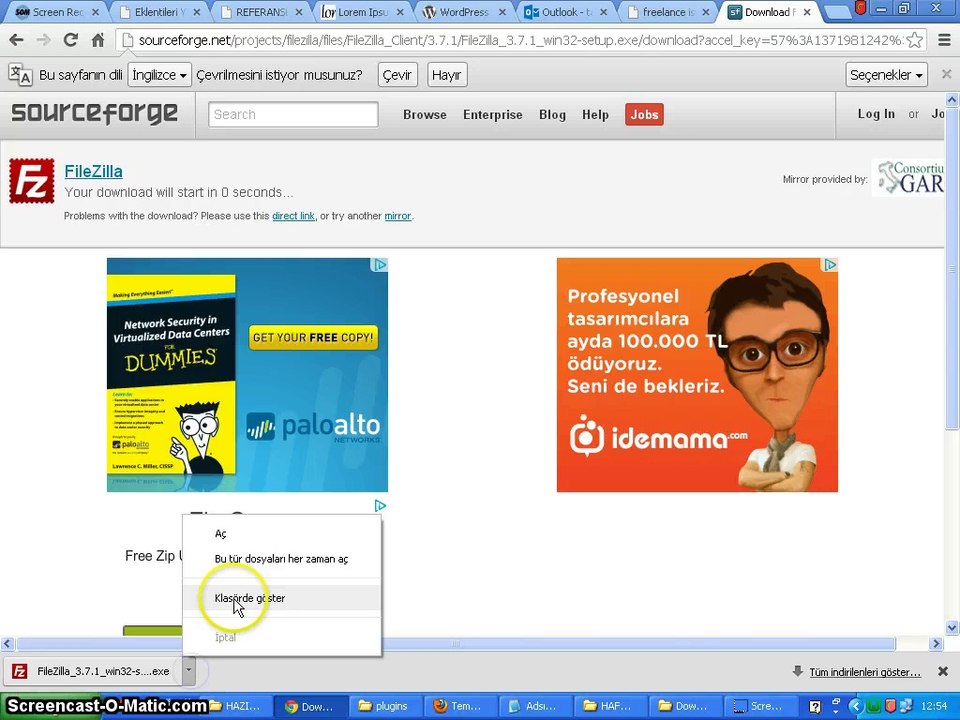The width and height of the screenshot is (960, 720).
Task: Click the FileZilla download file icon in bar
Action: pyautogui.click(x=20, y=672)
